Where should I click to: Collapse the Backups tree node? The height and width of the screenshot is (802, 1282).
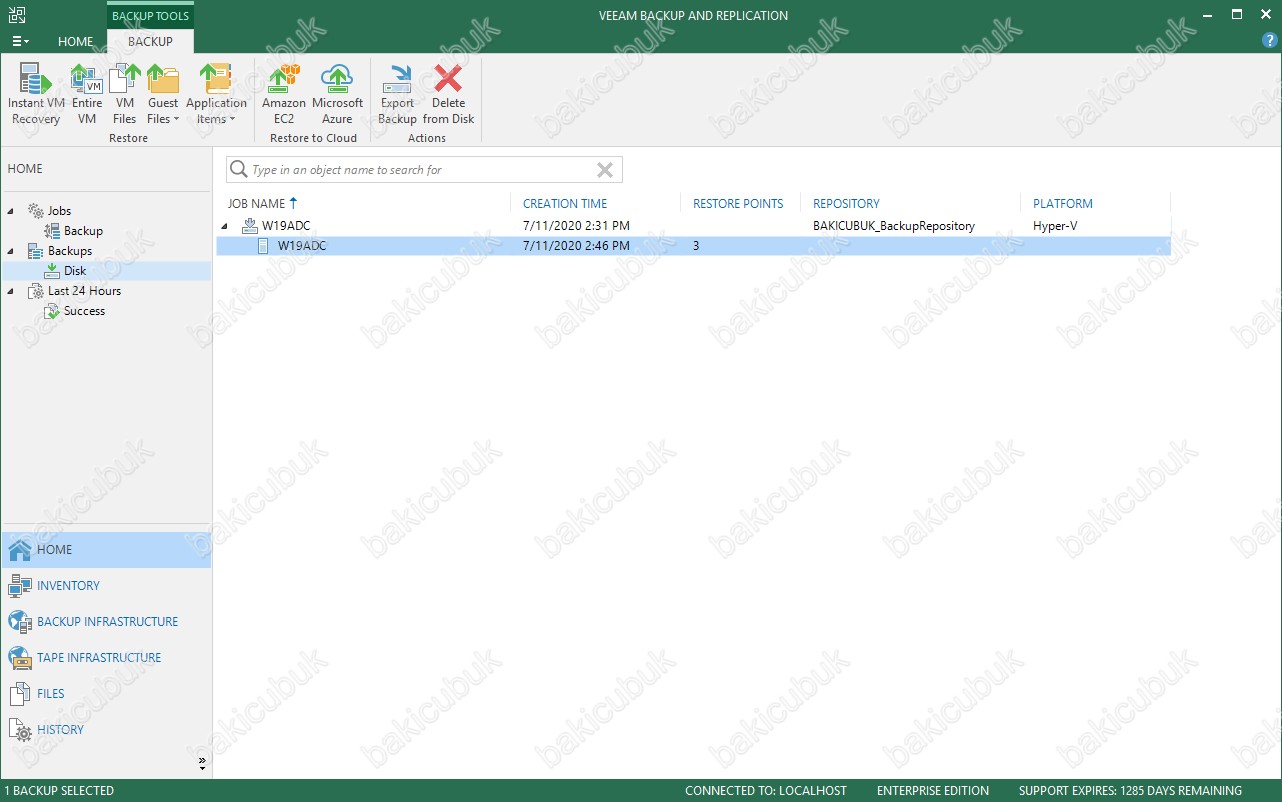pyautogui.click(x=11, y=251)
